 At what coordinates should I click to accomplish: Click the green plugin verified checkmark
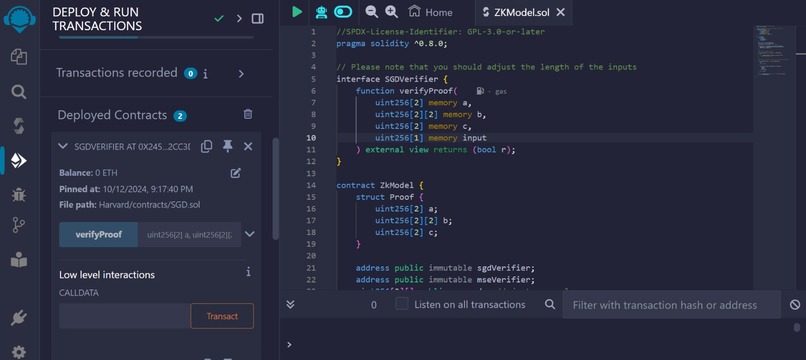coord(219,19)
